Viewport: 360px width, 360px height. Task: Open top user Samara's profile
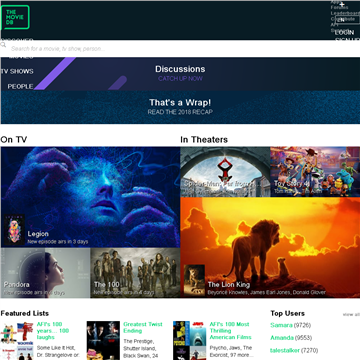coord(281,325)
